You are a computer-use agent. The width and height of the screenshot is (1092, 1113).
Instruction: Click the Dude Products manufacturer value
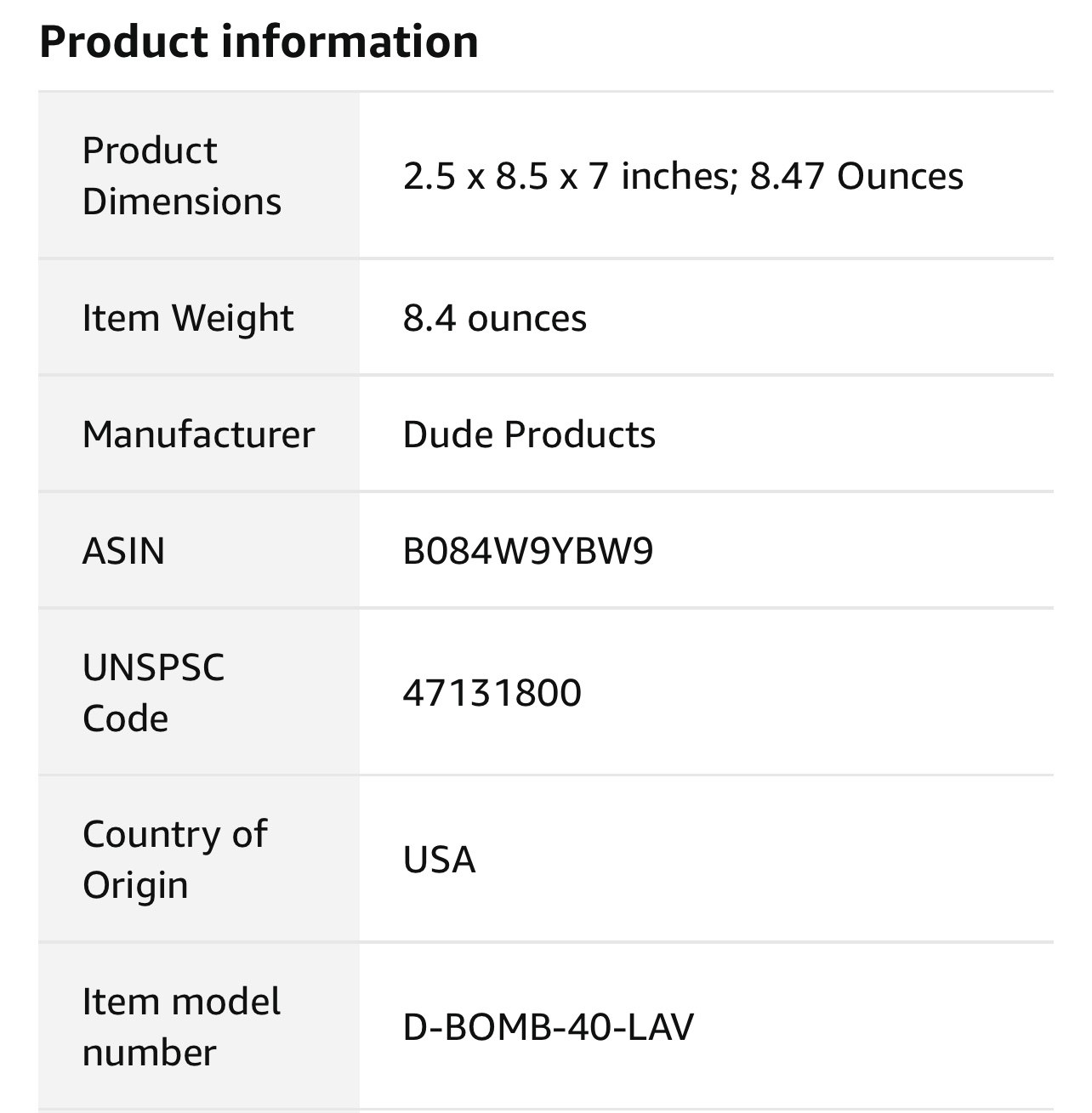pos(529,434)
